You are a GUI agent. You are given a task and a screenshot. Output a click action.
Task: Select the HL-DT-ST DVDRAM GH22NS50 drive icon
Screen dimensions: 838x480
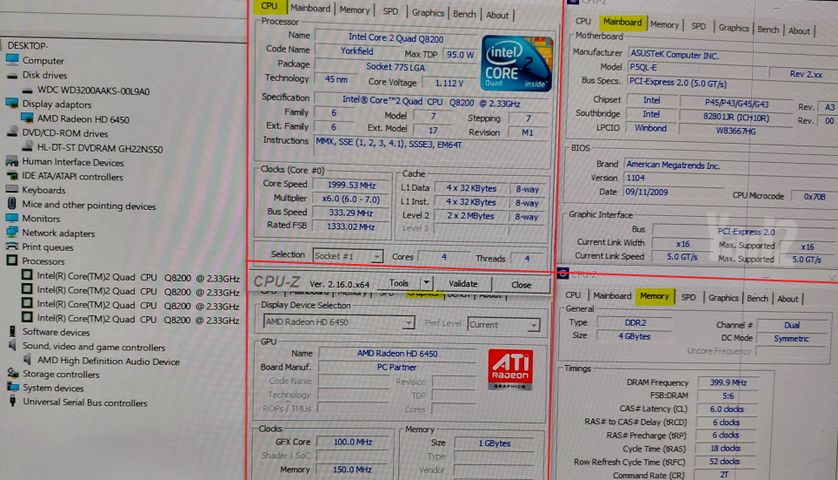[x=27, y=148]
